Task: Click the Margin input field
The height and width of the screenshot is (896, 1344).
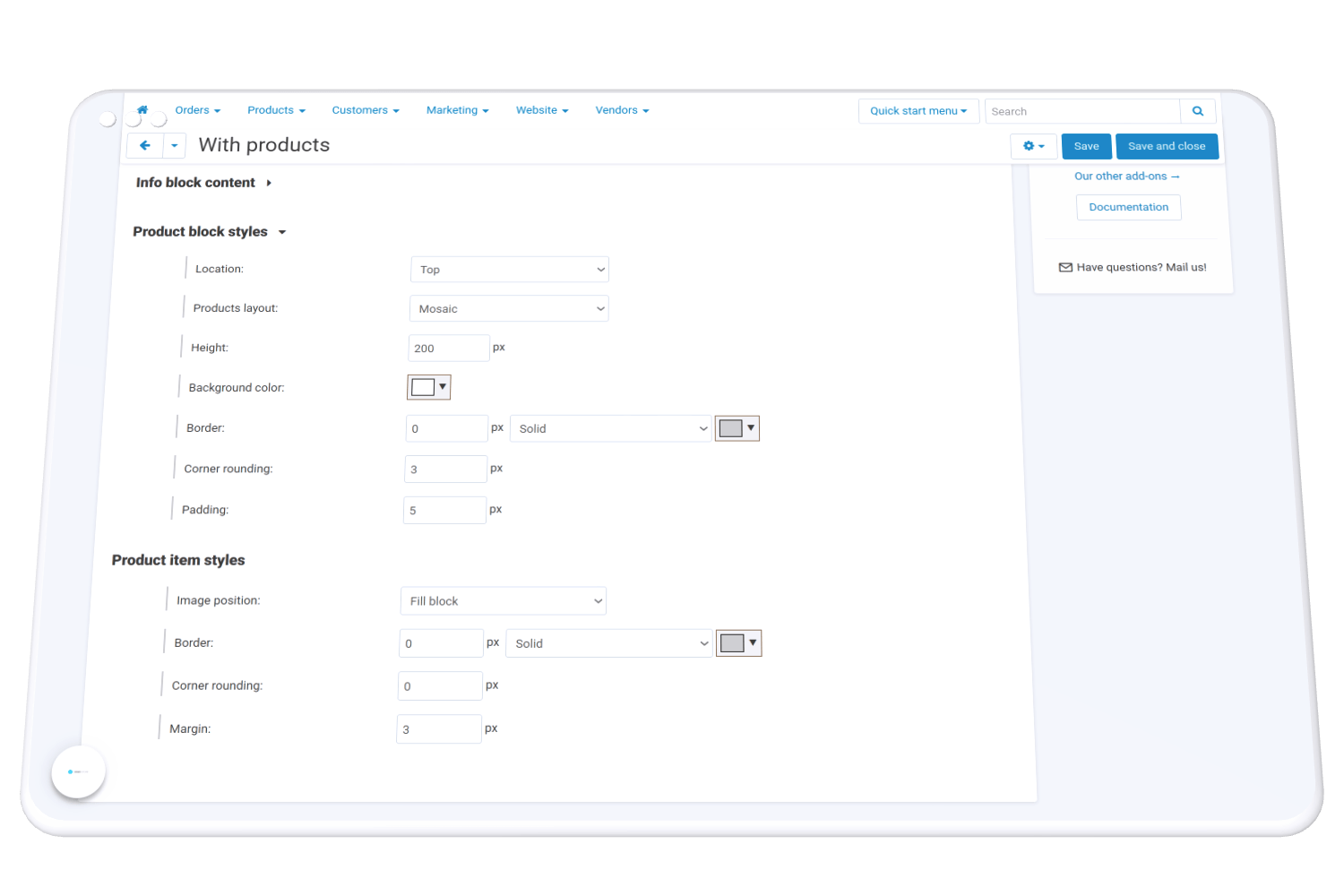Action: 439,728
